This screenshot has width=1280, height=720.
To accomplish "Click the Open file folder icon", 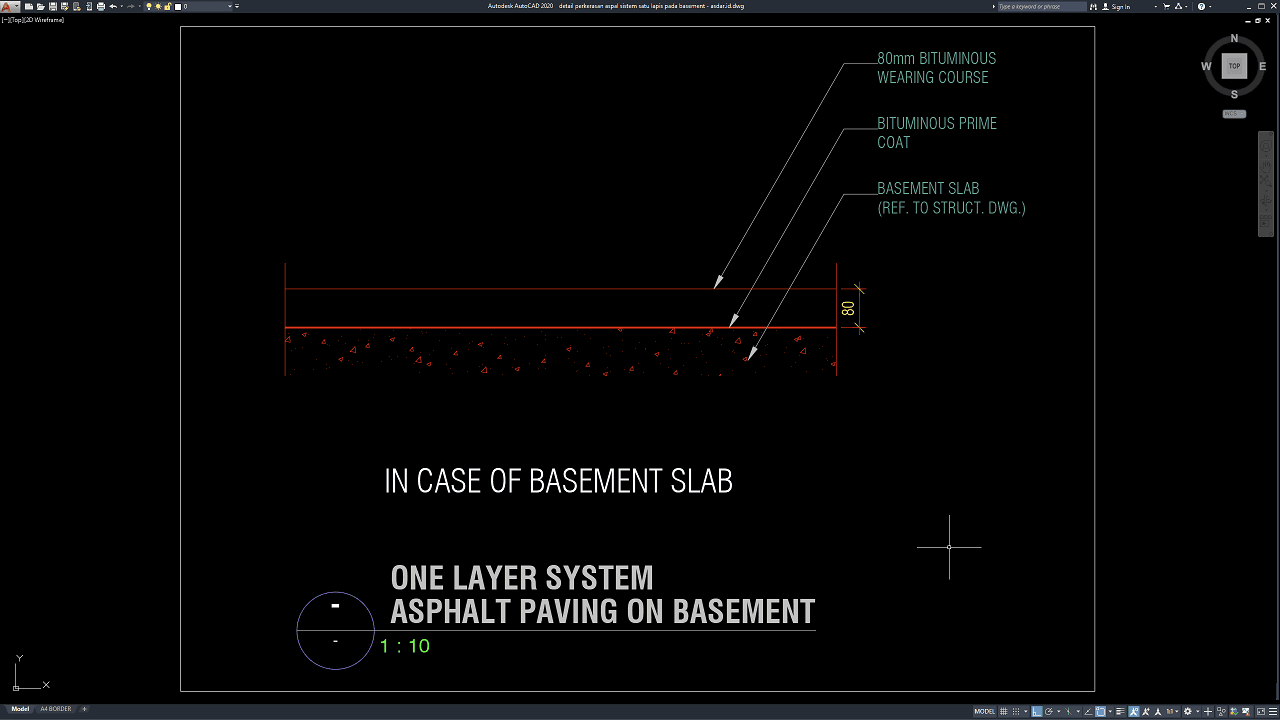I will pyautogui.click(x=40, y=6).
